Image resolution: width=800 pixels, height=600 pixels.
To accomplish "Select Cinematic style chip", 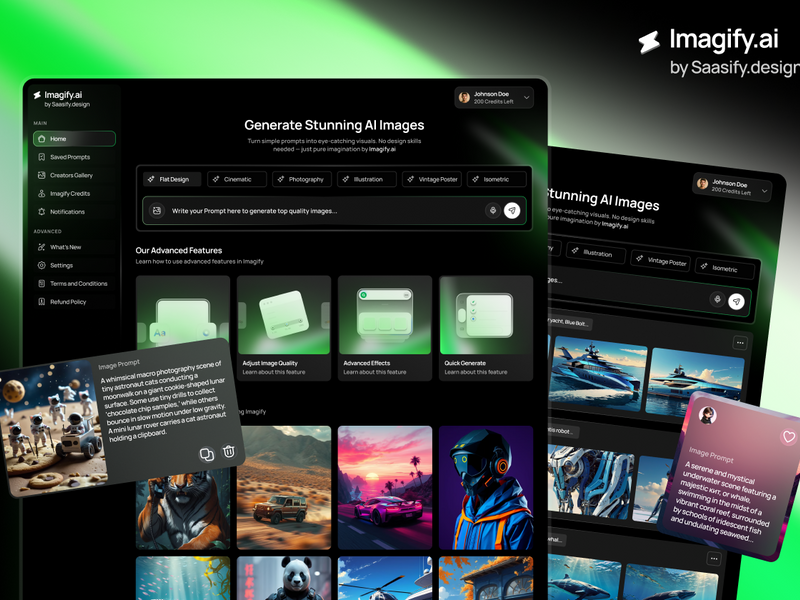I will [237, 179].
